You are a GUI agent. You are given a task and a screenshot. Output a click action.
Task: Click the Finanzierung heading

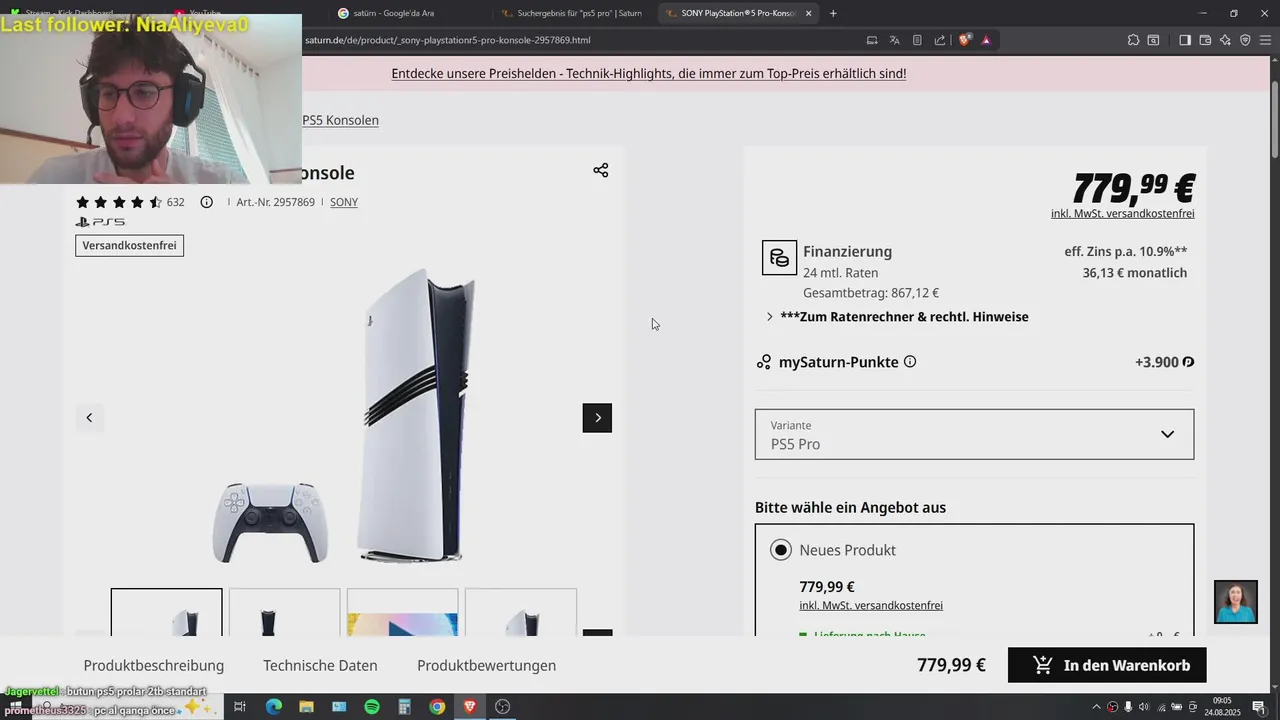[847, 251]
